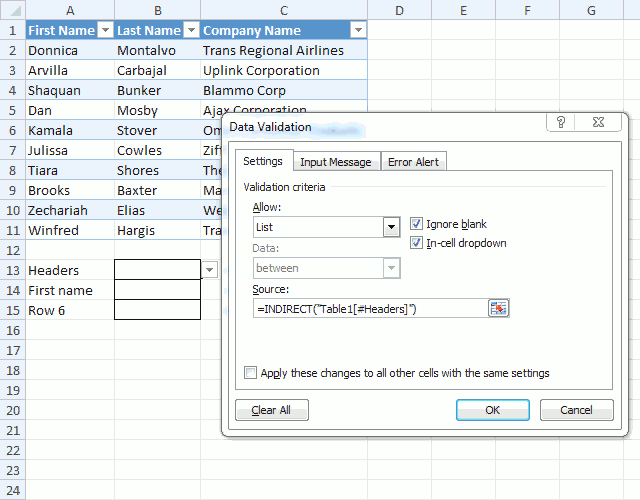
Task: Select the Settings tab
Action: tap(263, 161)
